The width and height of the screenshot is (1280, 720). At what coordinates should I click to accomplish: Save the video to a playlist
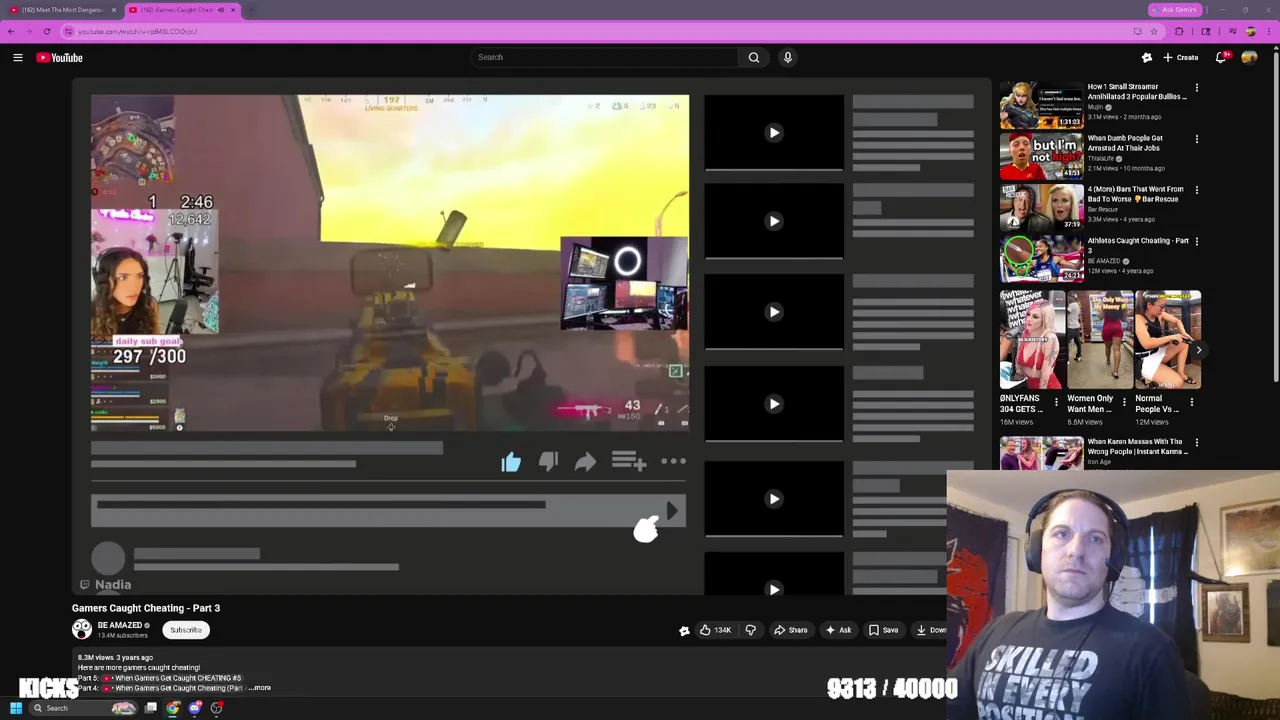pos(884,630)
